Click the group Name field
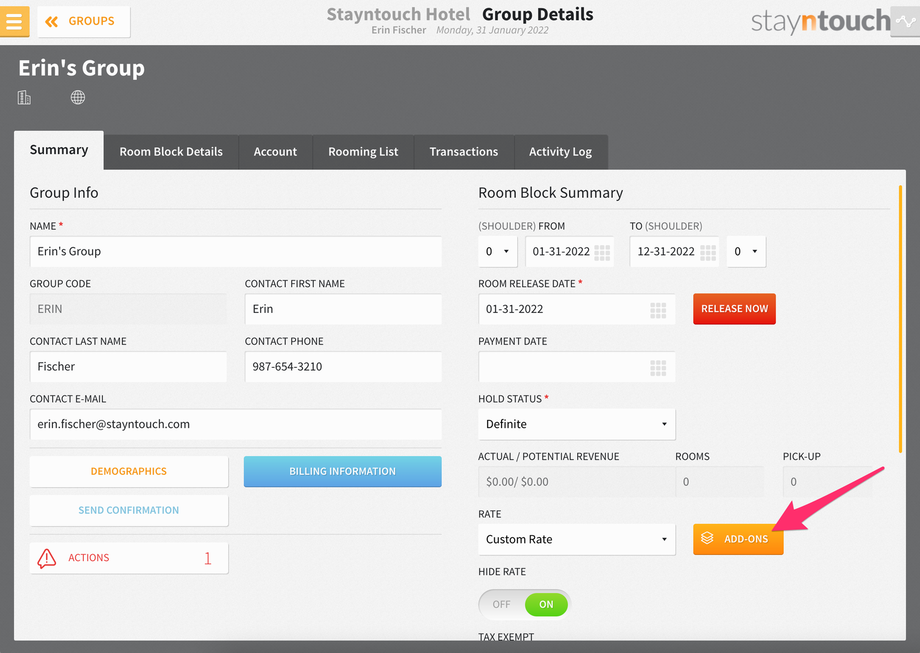 click(x=235, y=252)
